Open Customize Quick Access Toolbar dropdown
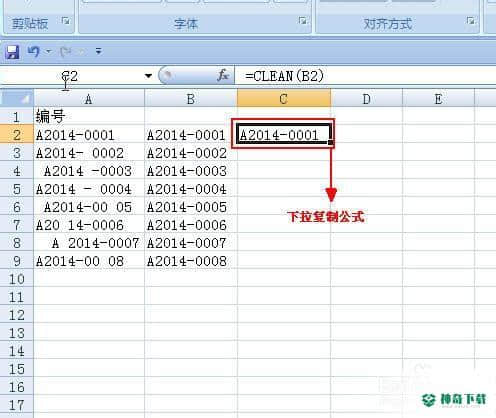The image size is (496, 418). click(x=98, y=51)
